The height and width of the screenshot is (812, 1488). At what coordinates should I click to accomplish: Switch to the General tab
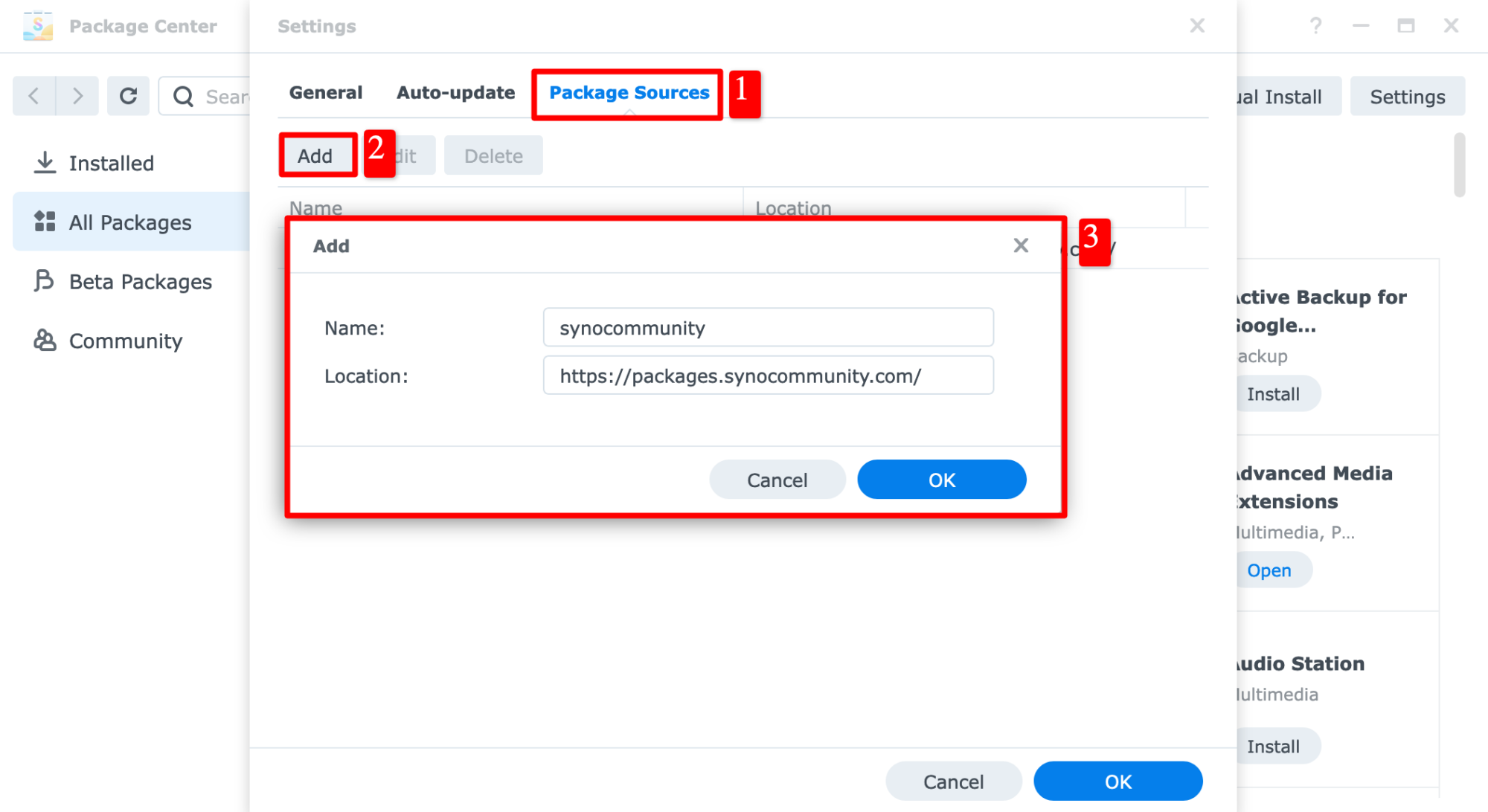pyautogui.click(x=326, y=93)
